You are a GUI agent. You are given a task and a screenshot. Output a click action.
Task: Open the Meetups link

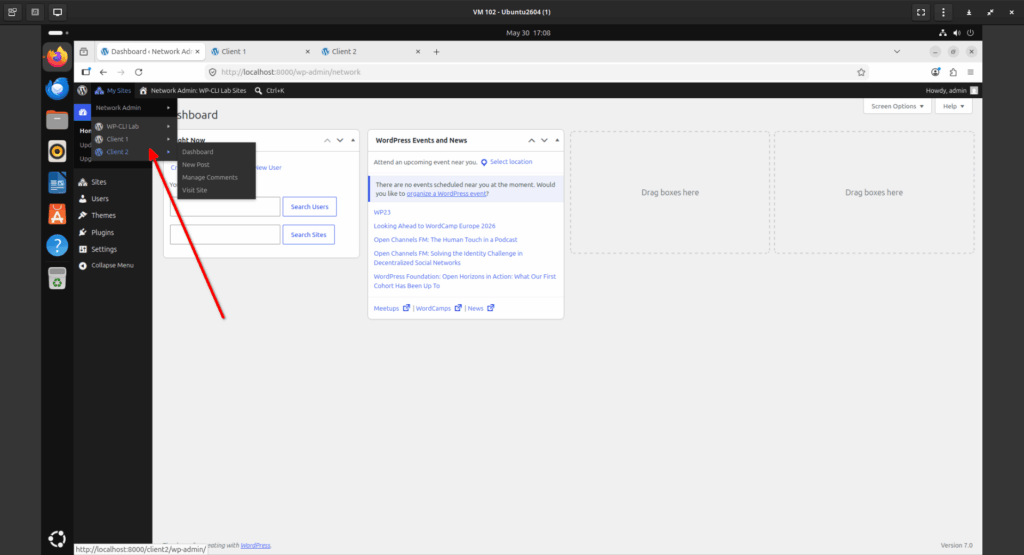391,308
